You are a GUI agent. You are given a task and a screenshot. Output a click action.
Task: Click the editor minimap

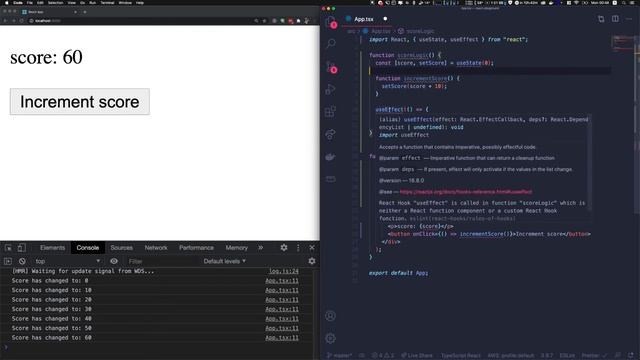point(623,43)
